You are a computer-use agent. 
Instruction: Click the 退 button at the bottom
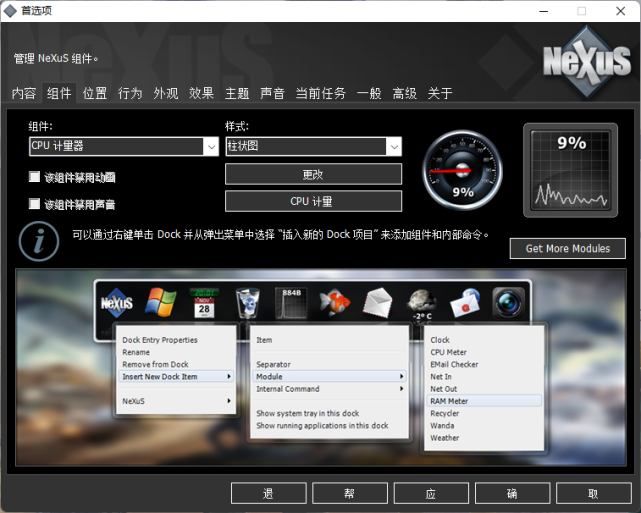click(x=269, y=493)
